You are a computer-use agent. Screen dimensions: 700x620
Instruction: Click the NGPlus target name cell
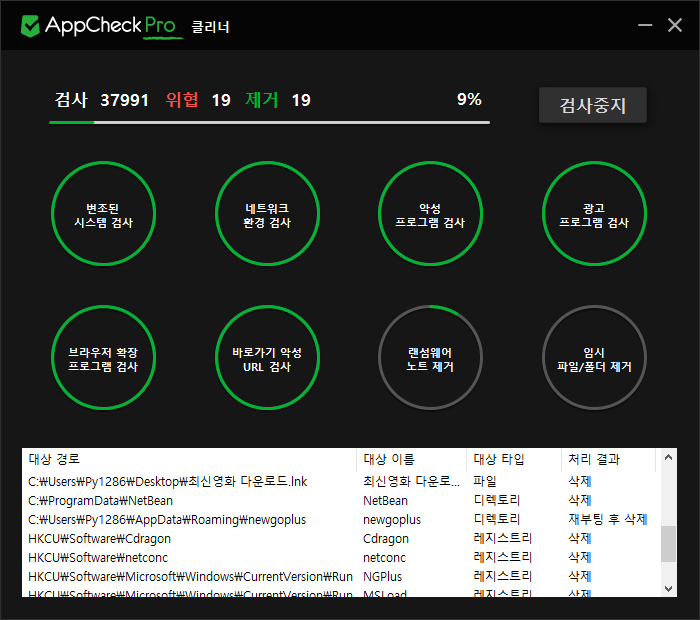pyautogui.click(x=383, y=577)
